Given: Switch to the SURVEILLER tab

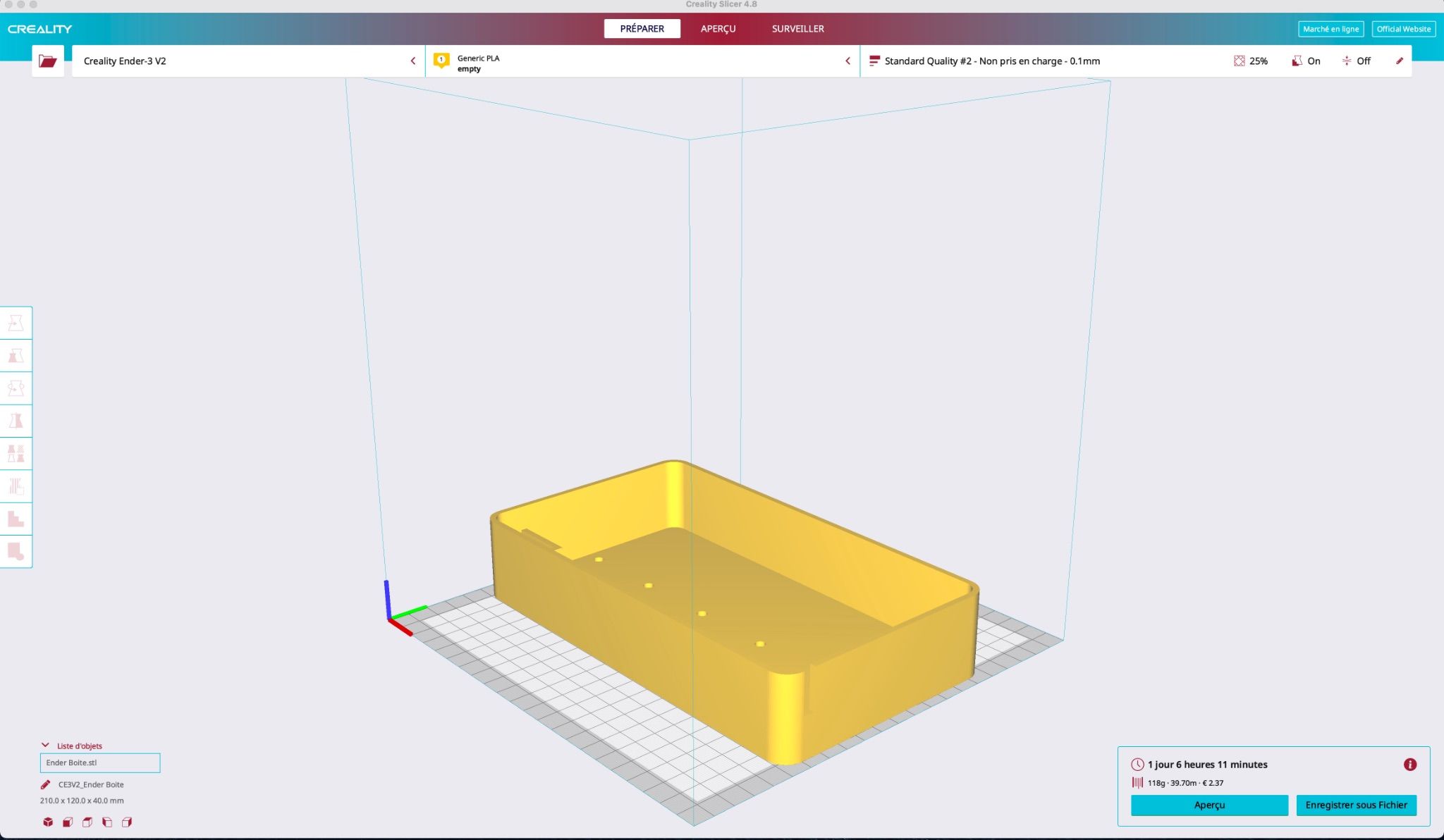Looking at the screenshot, I should (x=797, y=29).
